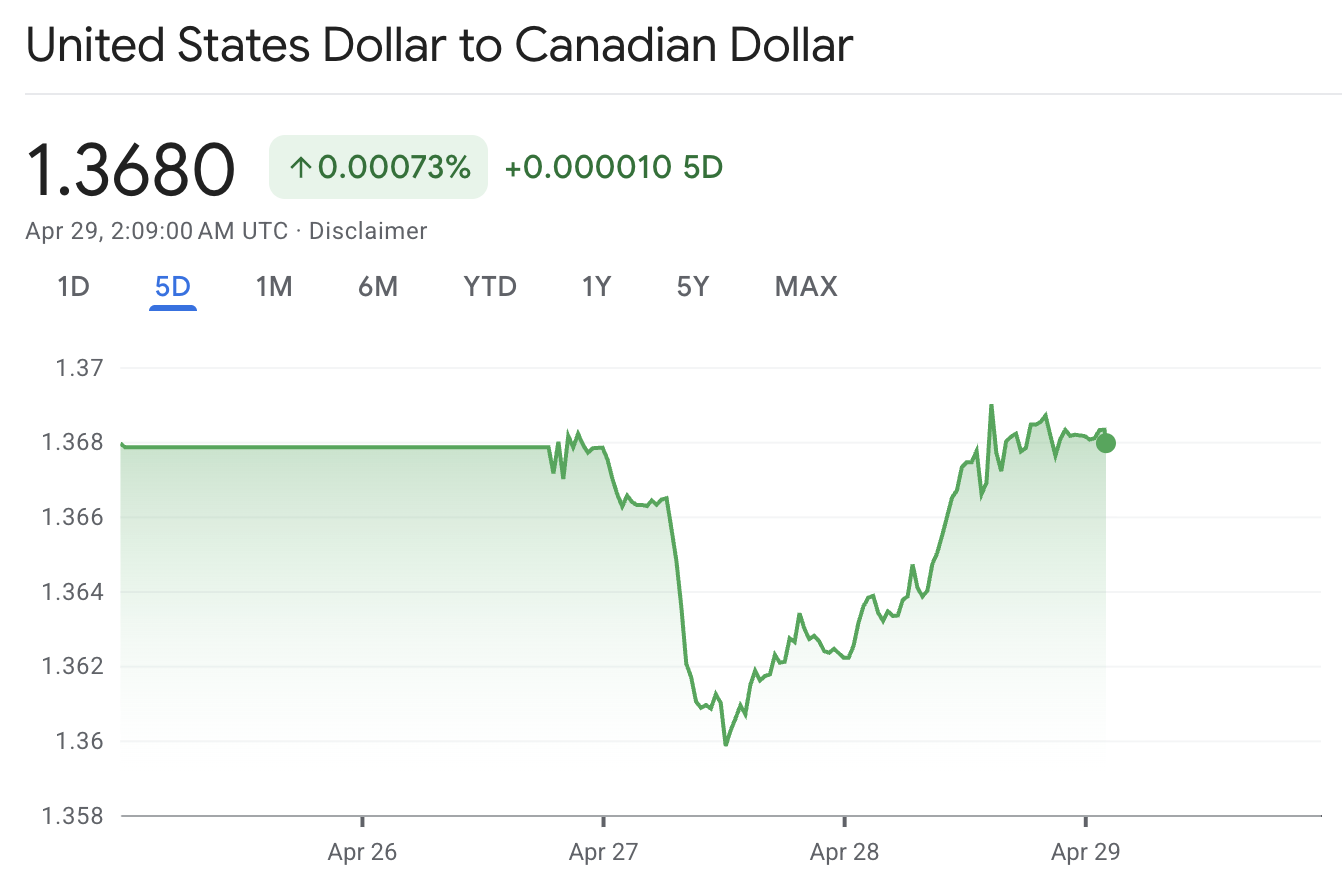Image resolution: width=1342 pixels, height=878 pixels.
Task: Open the Disclaimer link
Action: click(369, 230)
